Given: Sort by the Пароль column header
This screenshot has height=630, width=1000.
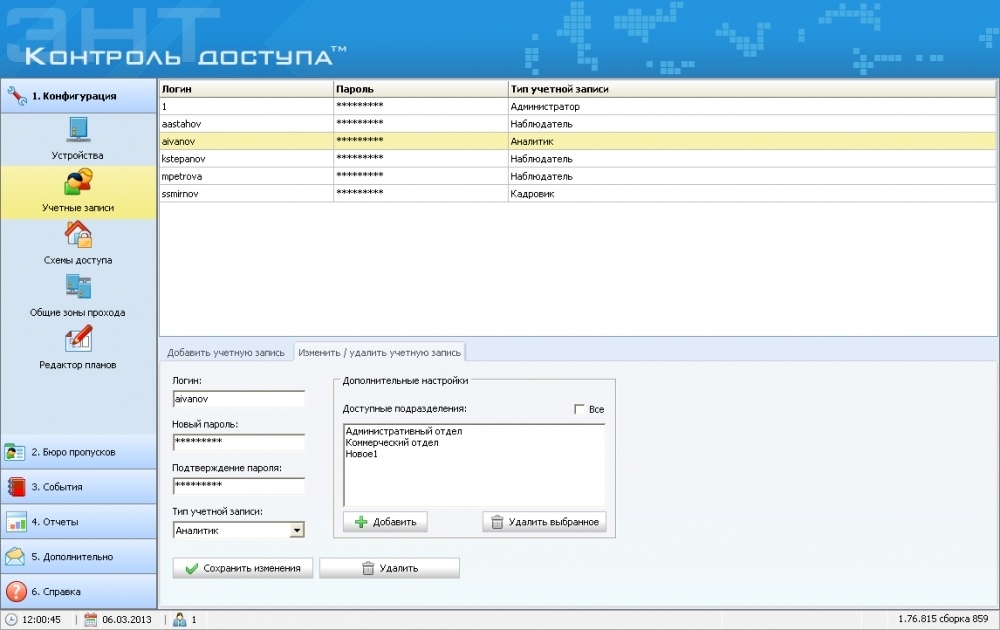Looking at the screenshot, I should (420, 89).
